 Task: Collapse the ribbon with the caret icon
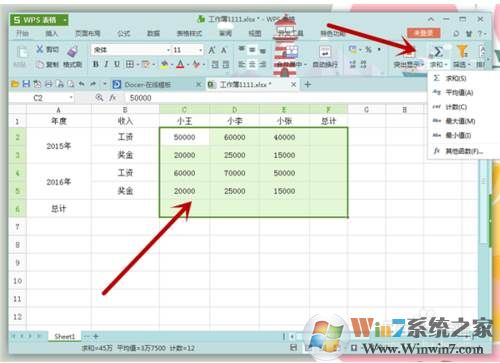431,20
